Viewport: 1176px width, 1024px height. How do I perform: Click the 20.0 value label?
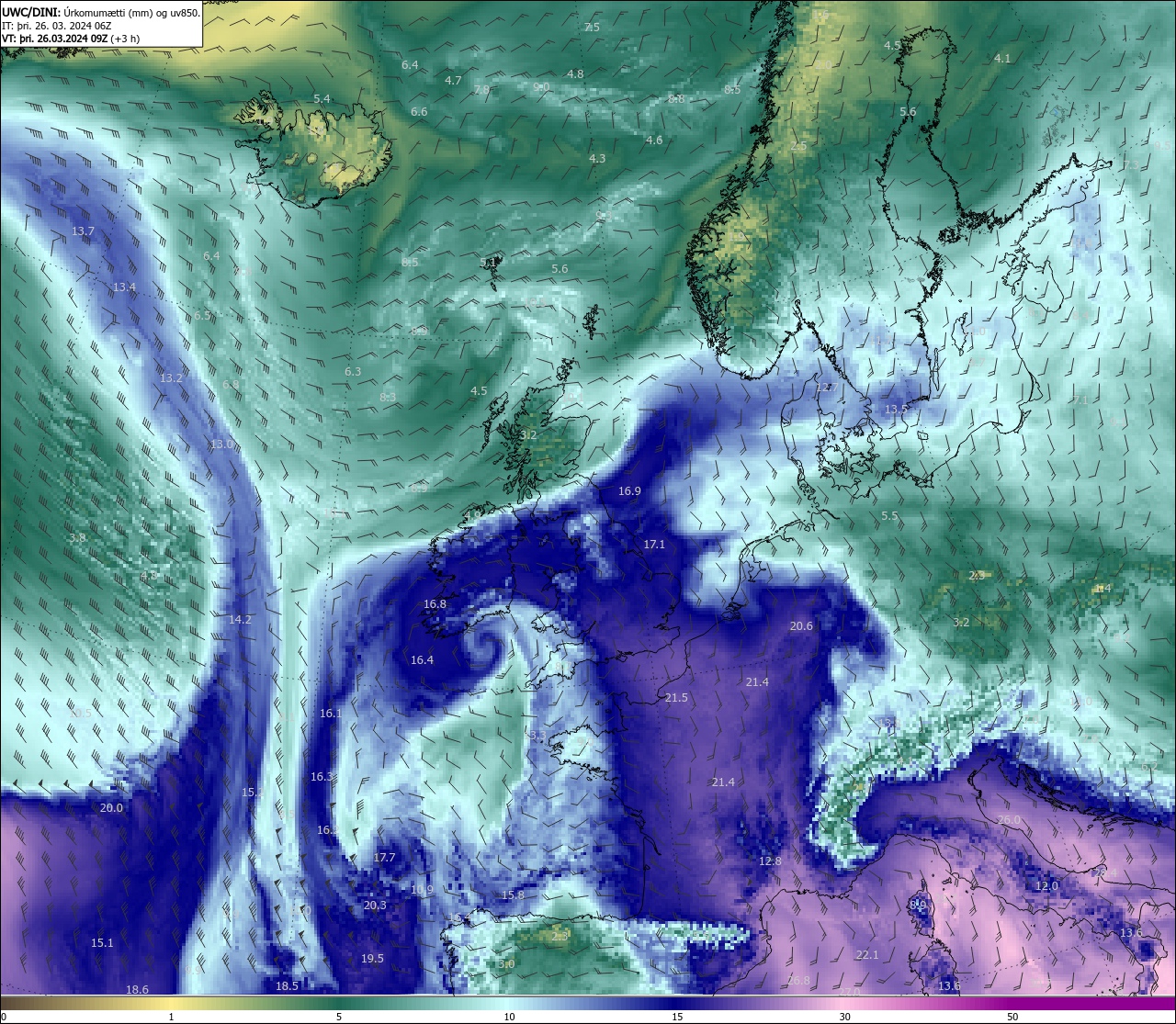(111, 808)
